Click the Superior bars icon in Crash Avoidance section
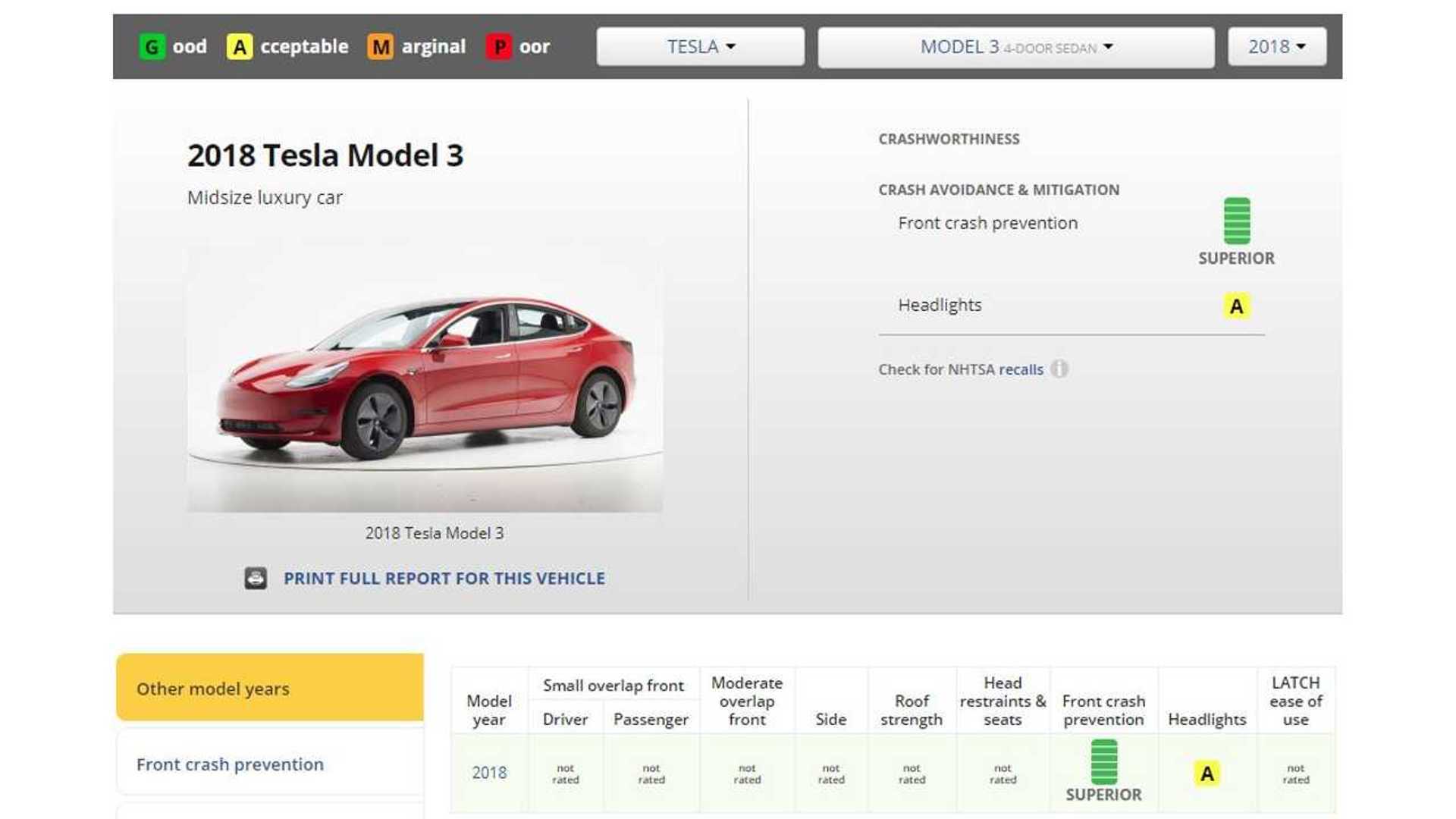Viewport: 1456px width, 819px height. tap(1237, 221)
